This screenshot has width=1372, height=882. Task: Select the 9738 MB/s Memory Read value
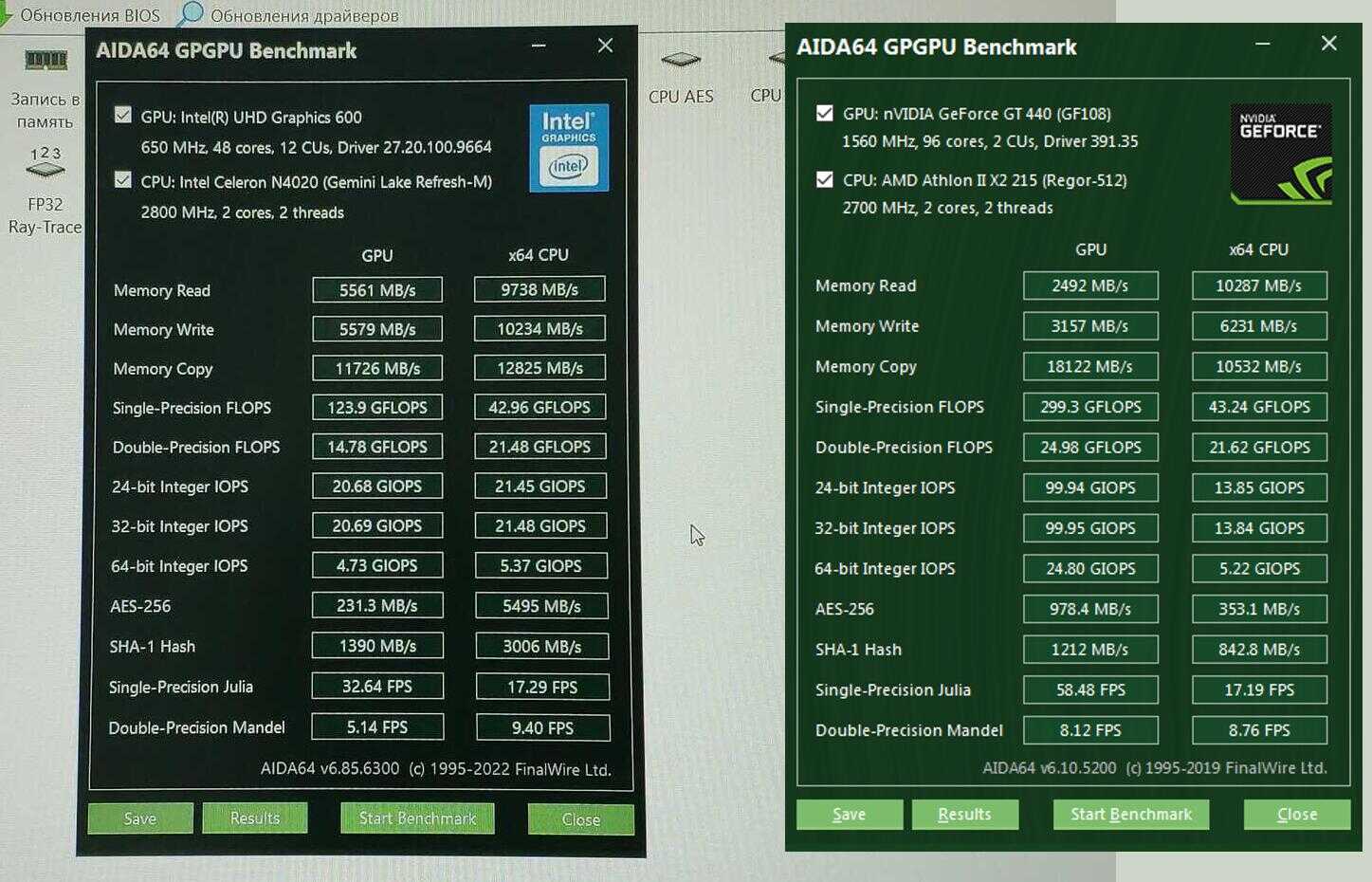540,289
